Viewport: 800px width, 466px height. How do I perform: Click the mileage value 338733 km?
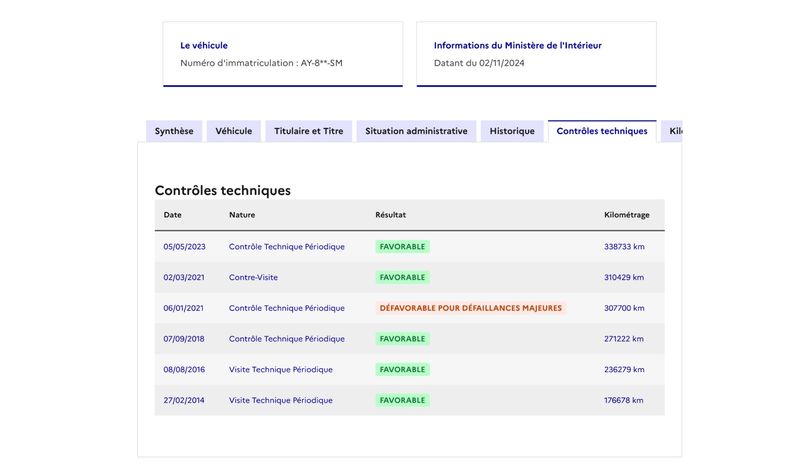624,247
